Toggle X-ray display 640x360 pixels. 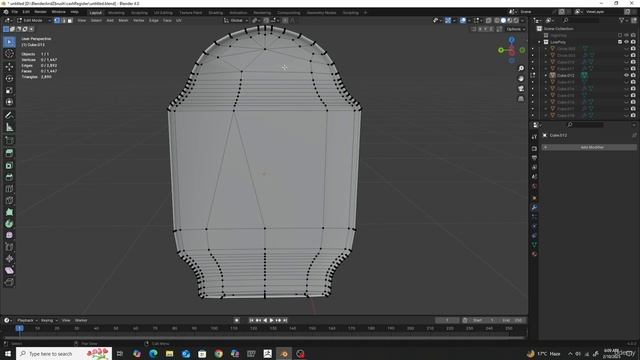489,20
